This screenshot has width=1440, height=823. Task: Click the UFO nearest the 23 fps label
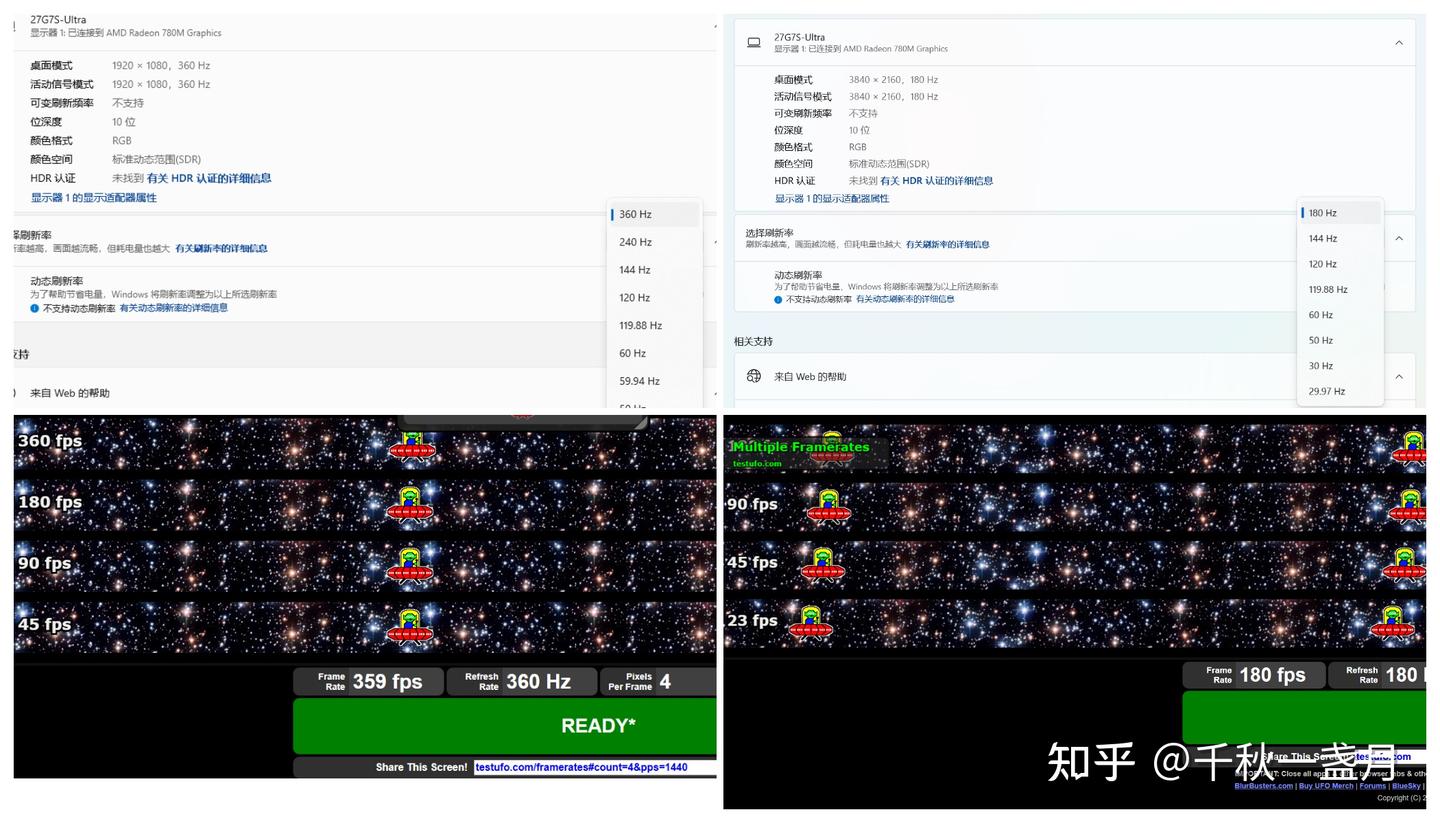811,623
